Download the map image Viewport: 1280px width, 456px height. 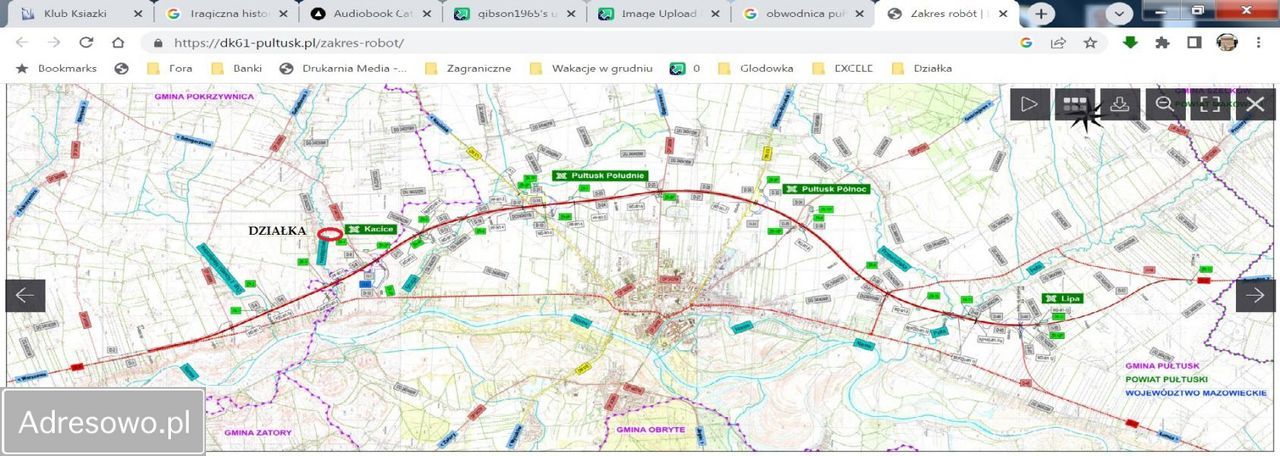click(x=1120, y=104)
